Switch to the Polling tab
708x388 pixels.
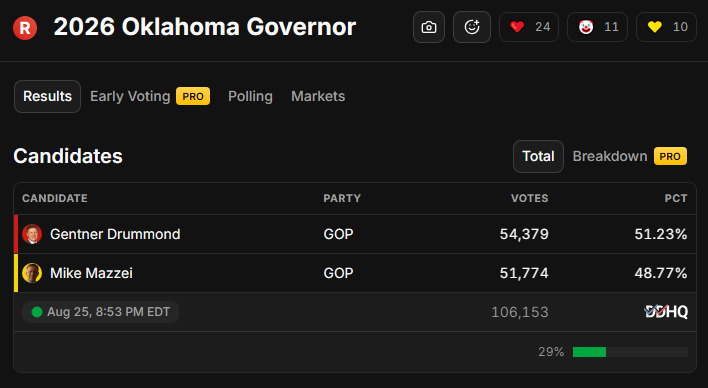point(250,96)
